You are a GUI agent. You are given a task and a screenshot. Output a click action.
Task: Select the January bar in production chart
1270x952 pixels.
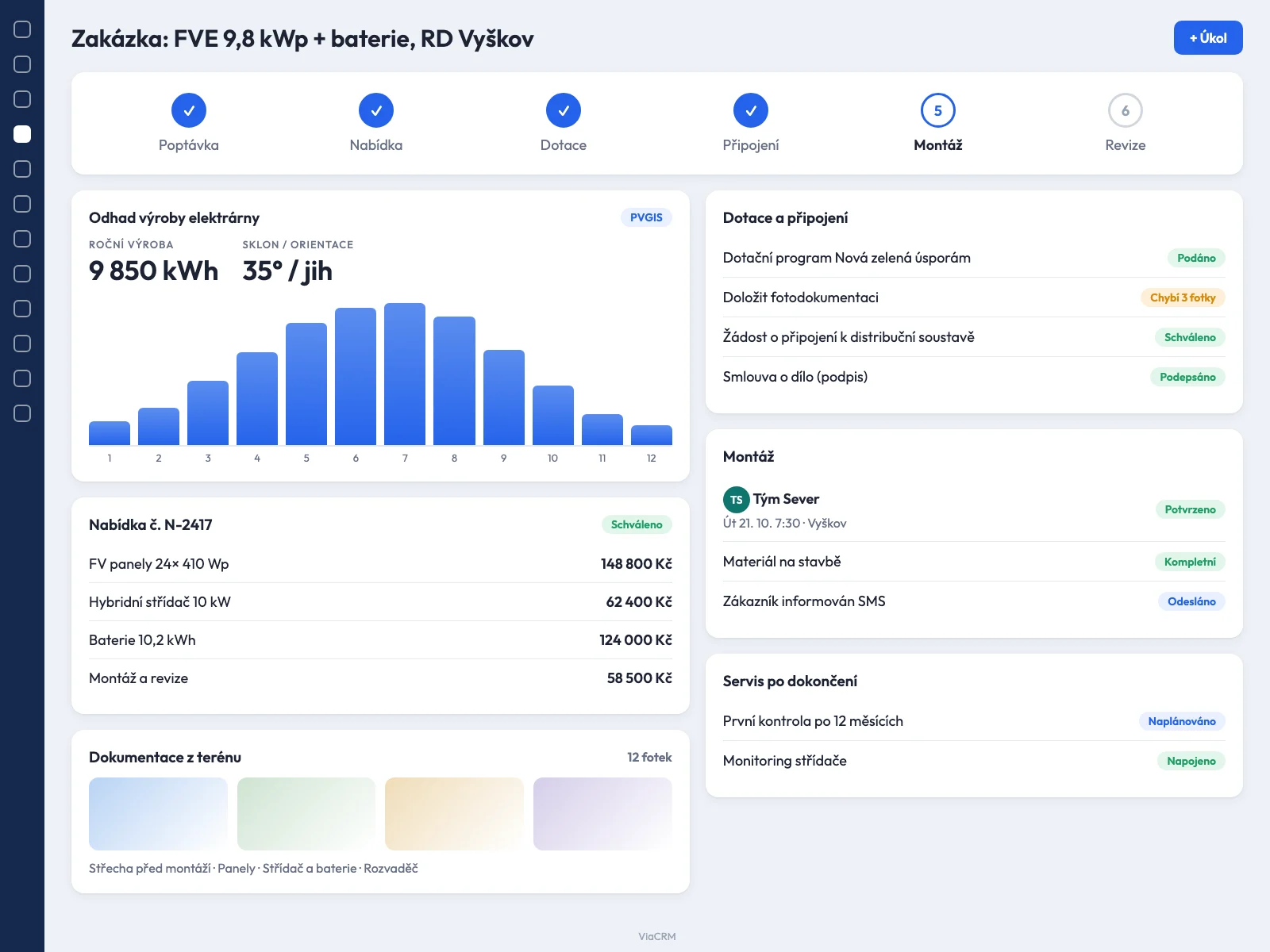click(110, 433)
